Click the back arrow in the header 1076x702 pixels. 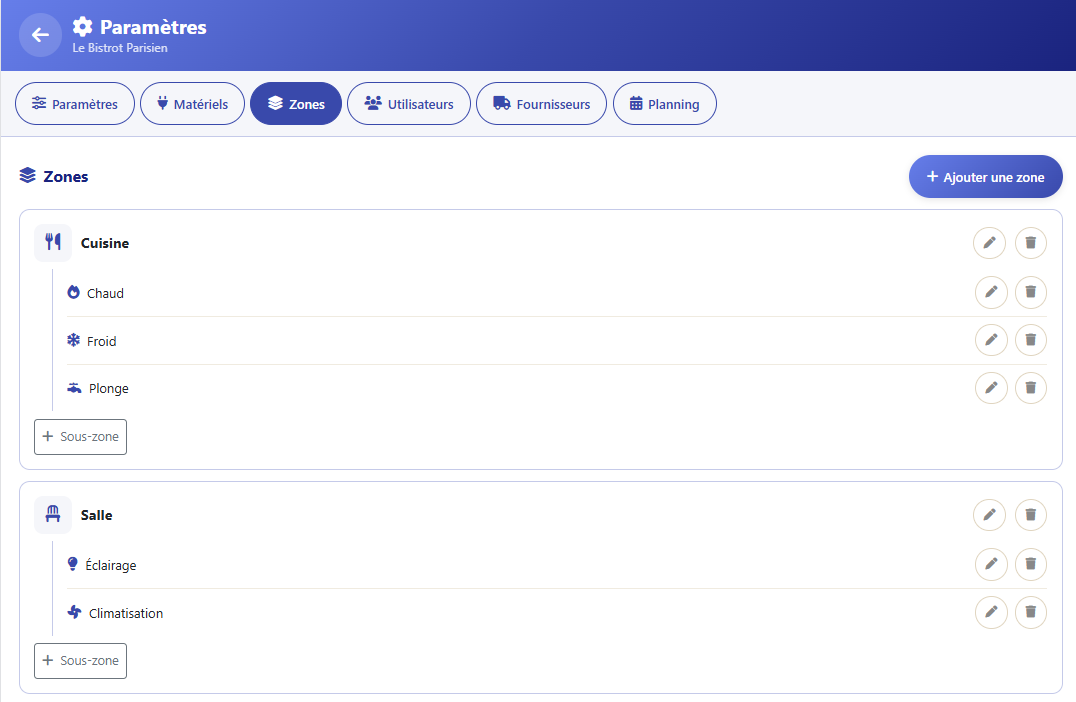click(x=40, y=35)
